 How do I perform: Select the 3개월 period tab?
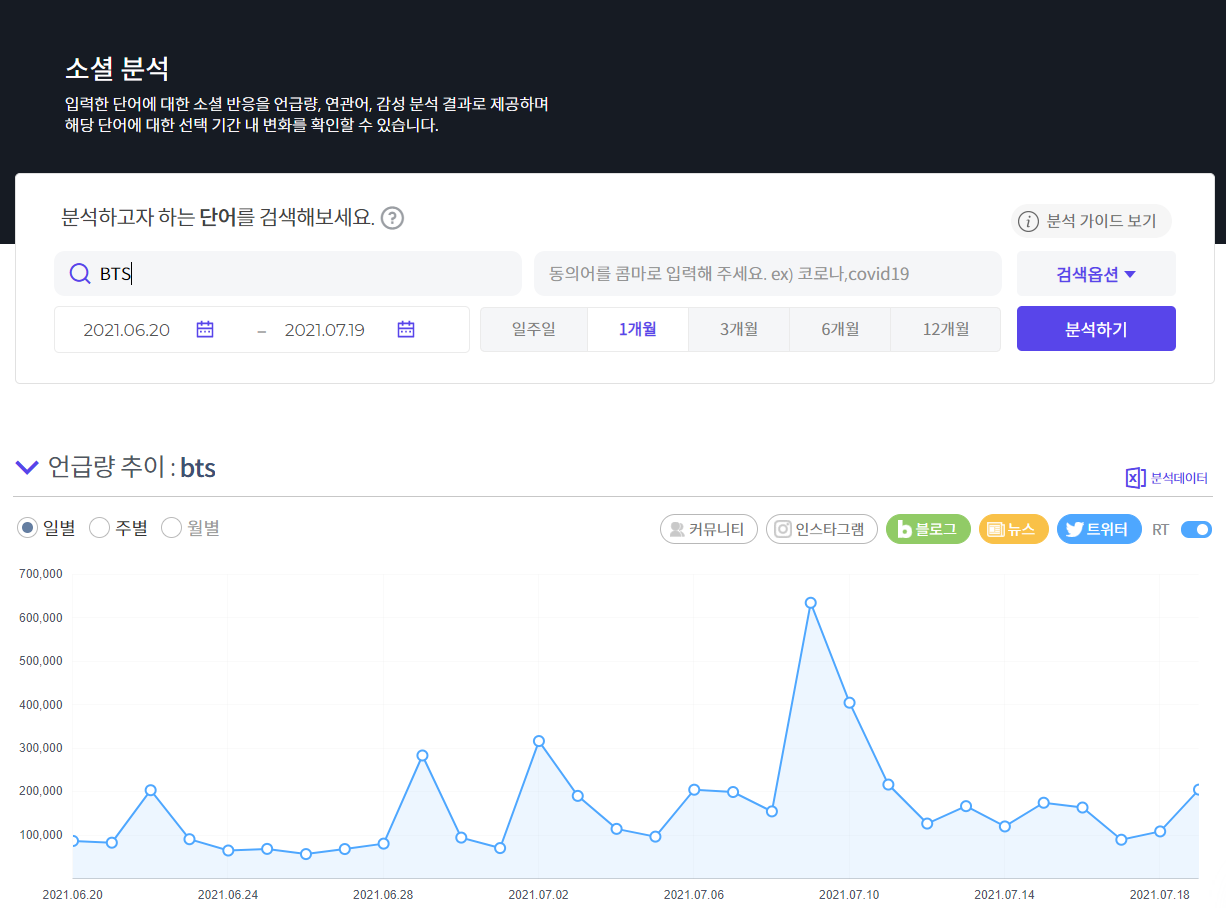pyautogui.click(x=739, y=329)
